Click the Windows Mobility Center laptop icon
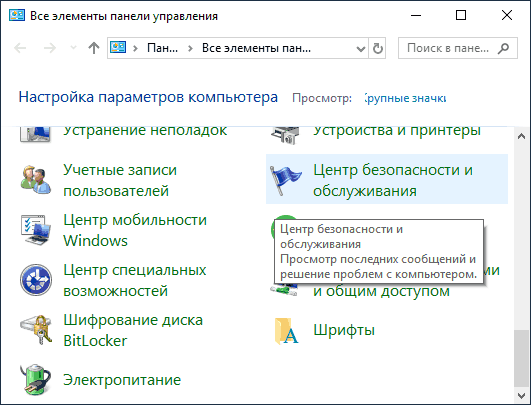This screenshot has height=405, width=531. point(36,230)
